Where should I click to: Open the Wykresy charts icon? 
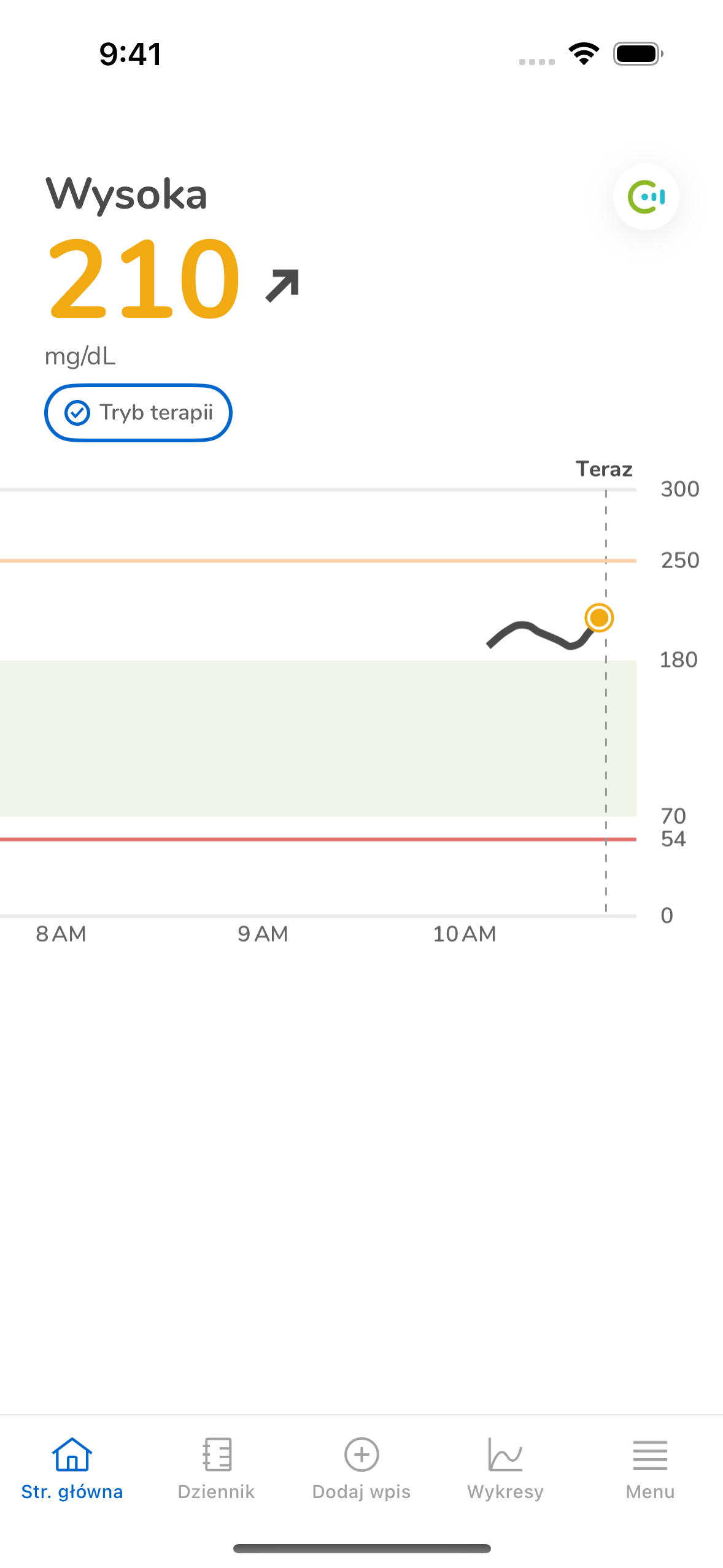coord(505,1455)
